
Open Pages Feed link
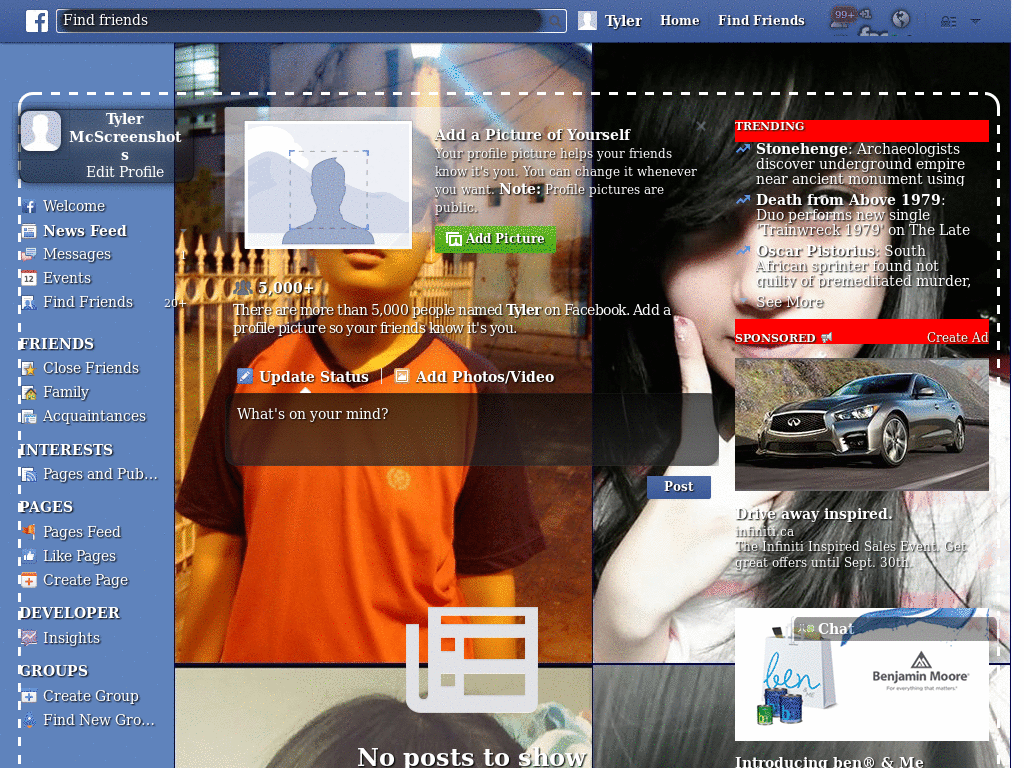coord(82,532)
